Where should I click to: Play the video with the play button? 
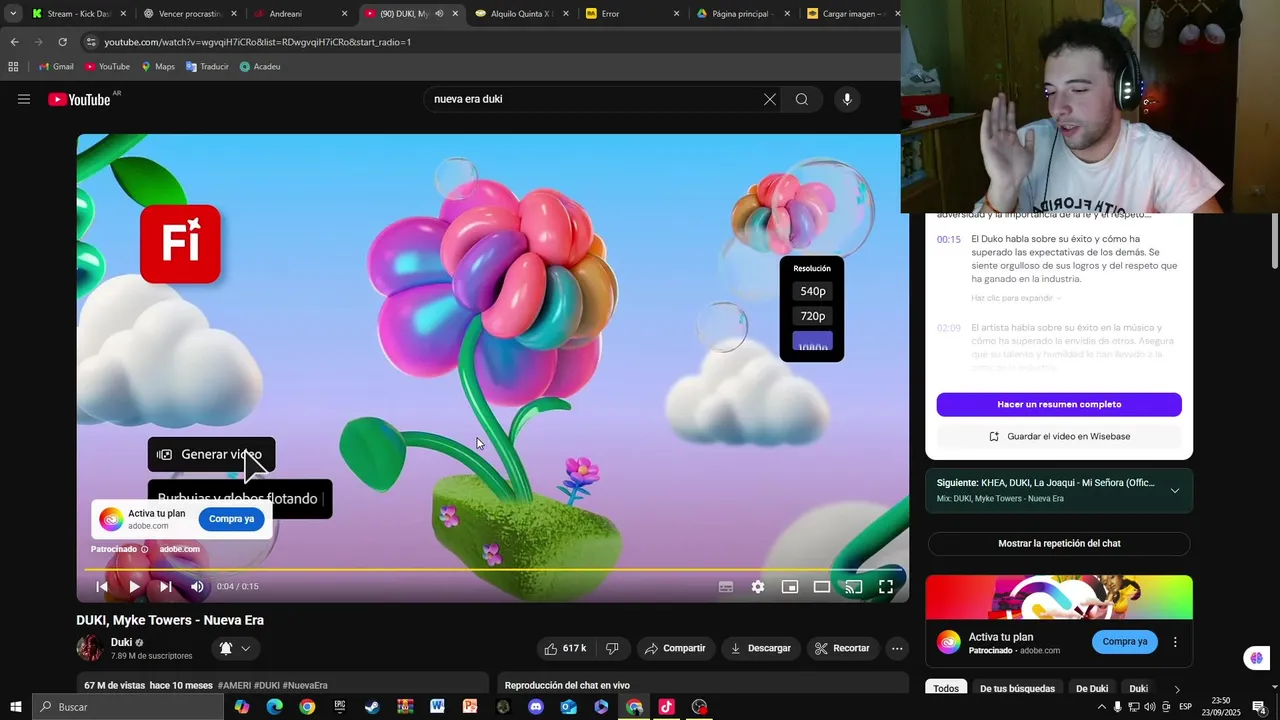click(134, 587)
